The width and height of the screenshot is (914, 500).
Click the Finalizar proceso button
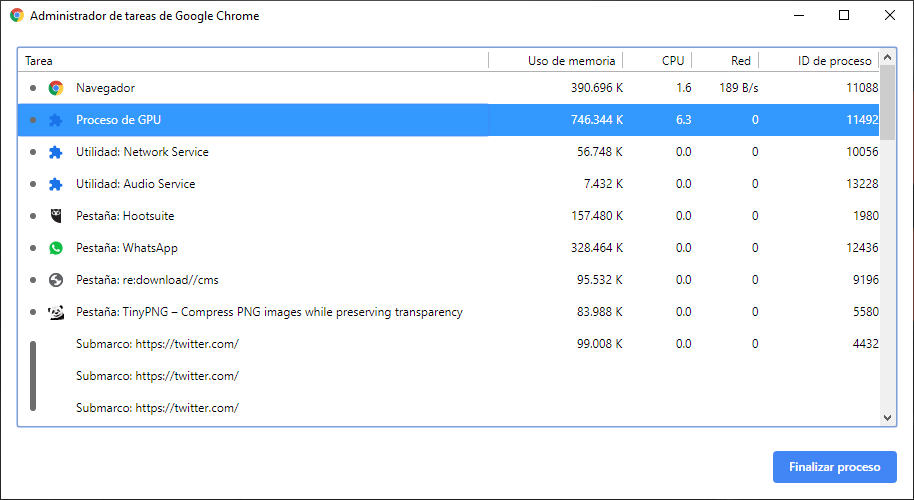coord(835,467)
